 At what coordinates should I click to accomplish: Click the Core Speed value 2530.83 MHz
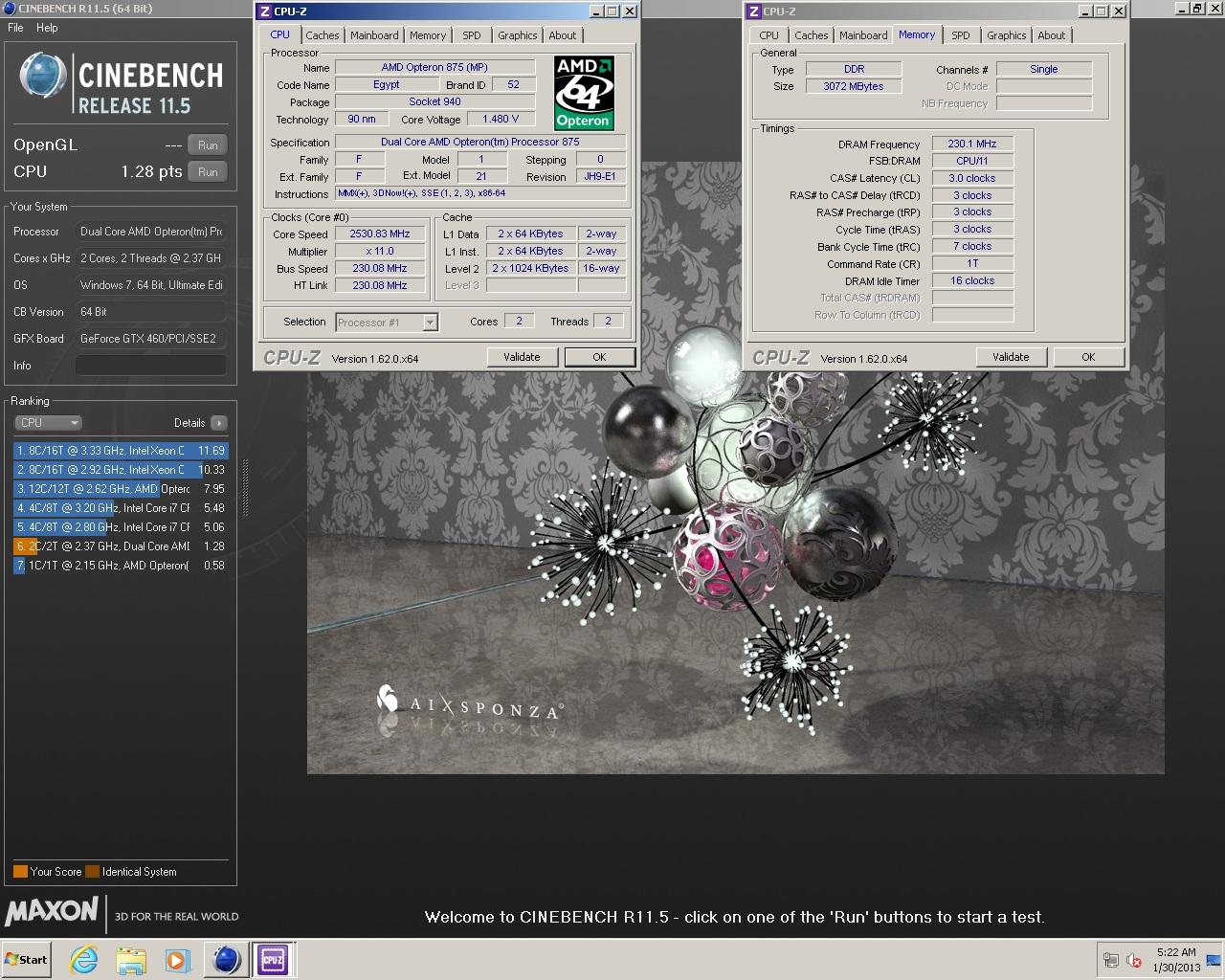pos(380,234)
